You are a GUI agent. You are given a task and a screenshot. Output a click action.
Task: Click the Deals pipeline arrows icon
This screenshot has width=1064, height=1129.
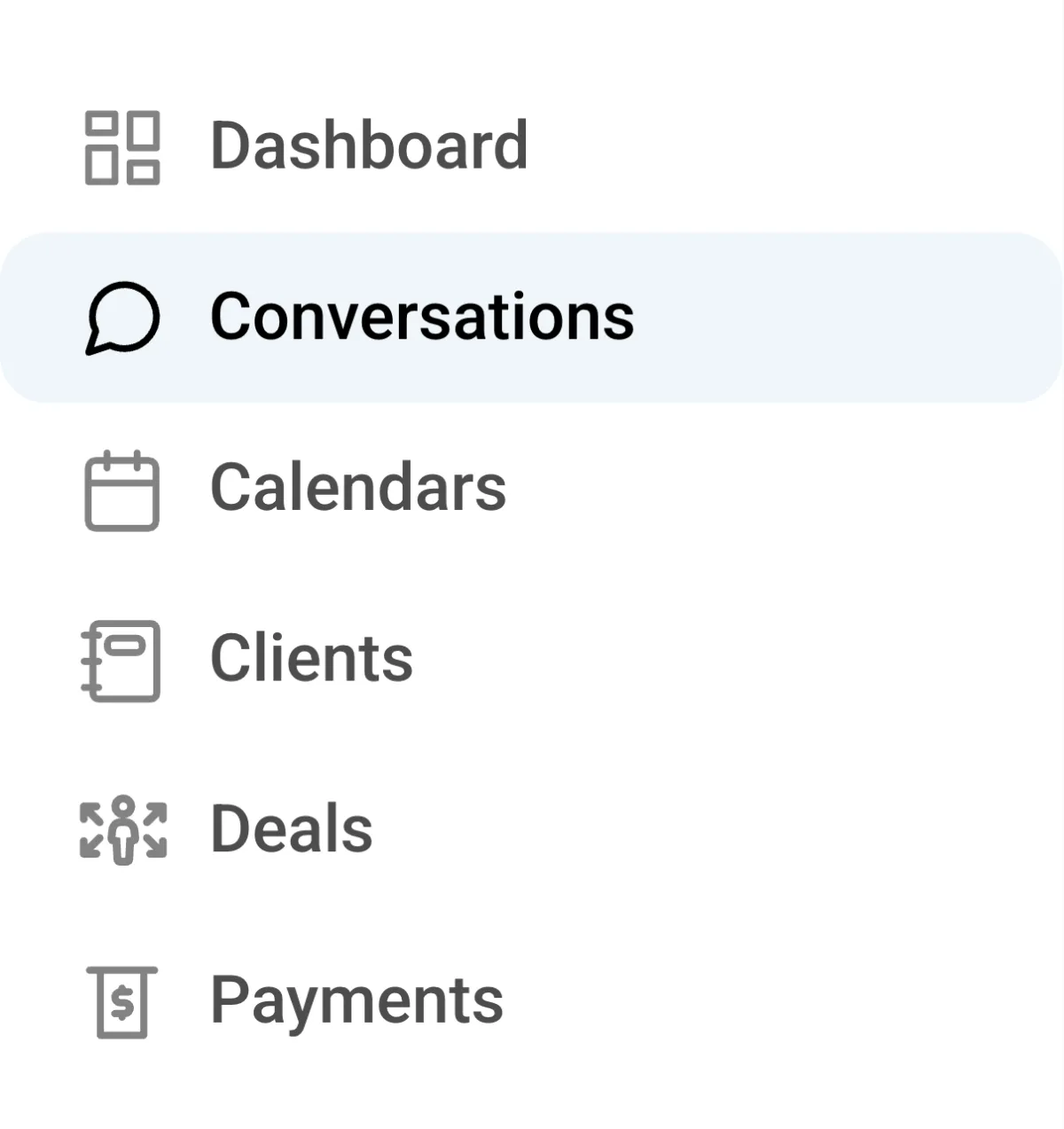pos(123,831)
